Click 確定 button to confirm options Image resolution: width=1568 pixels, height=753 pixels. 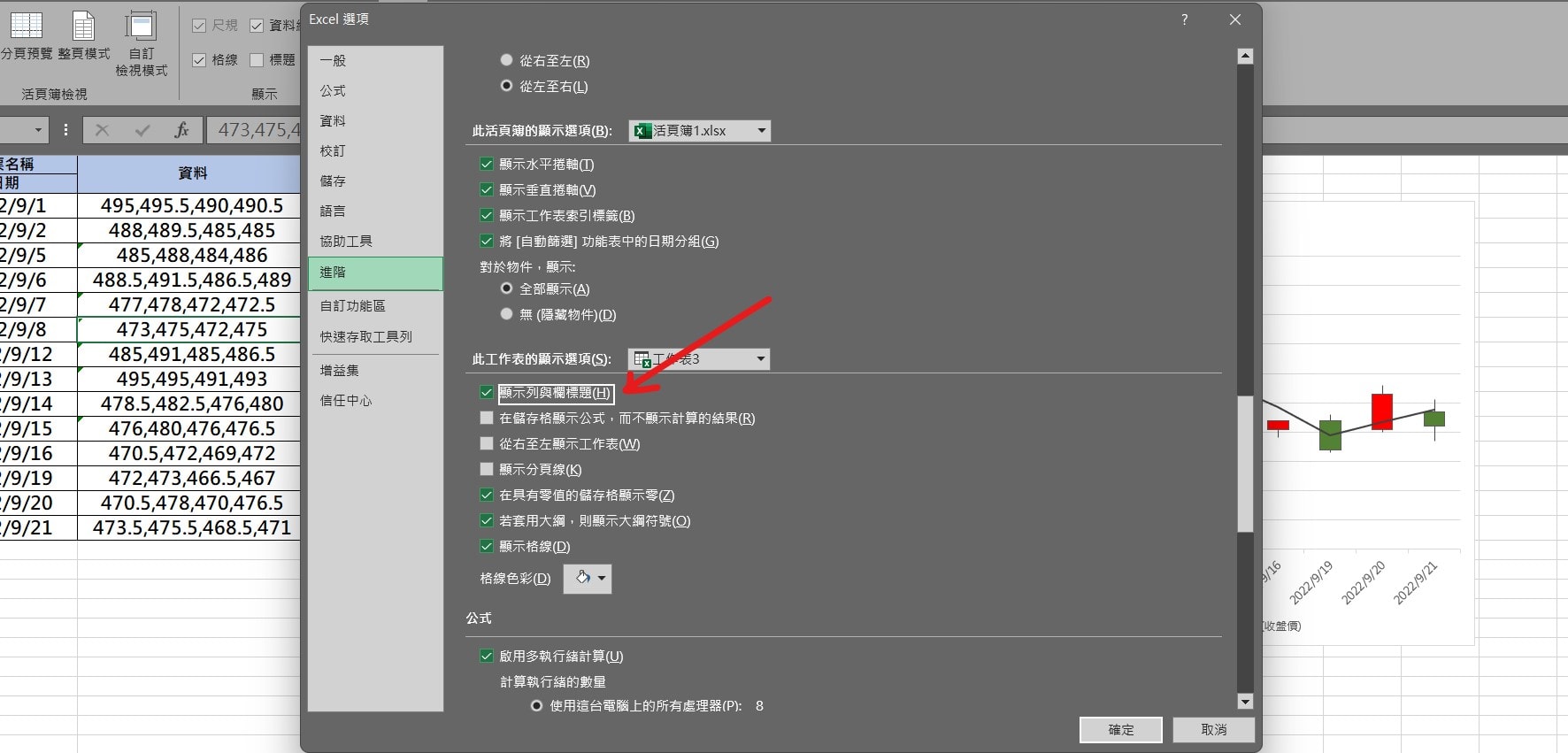[x=1120, y=729]
